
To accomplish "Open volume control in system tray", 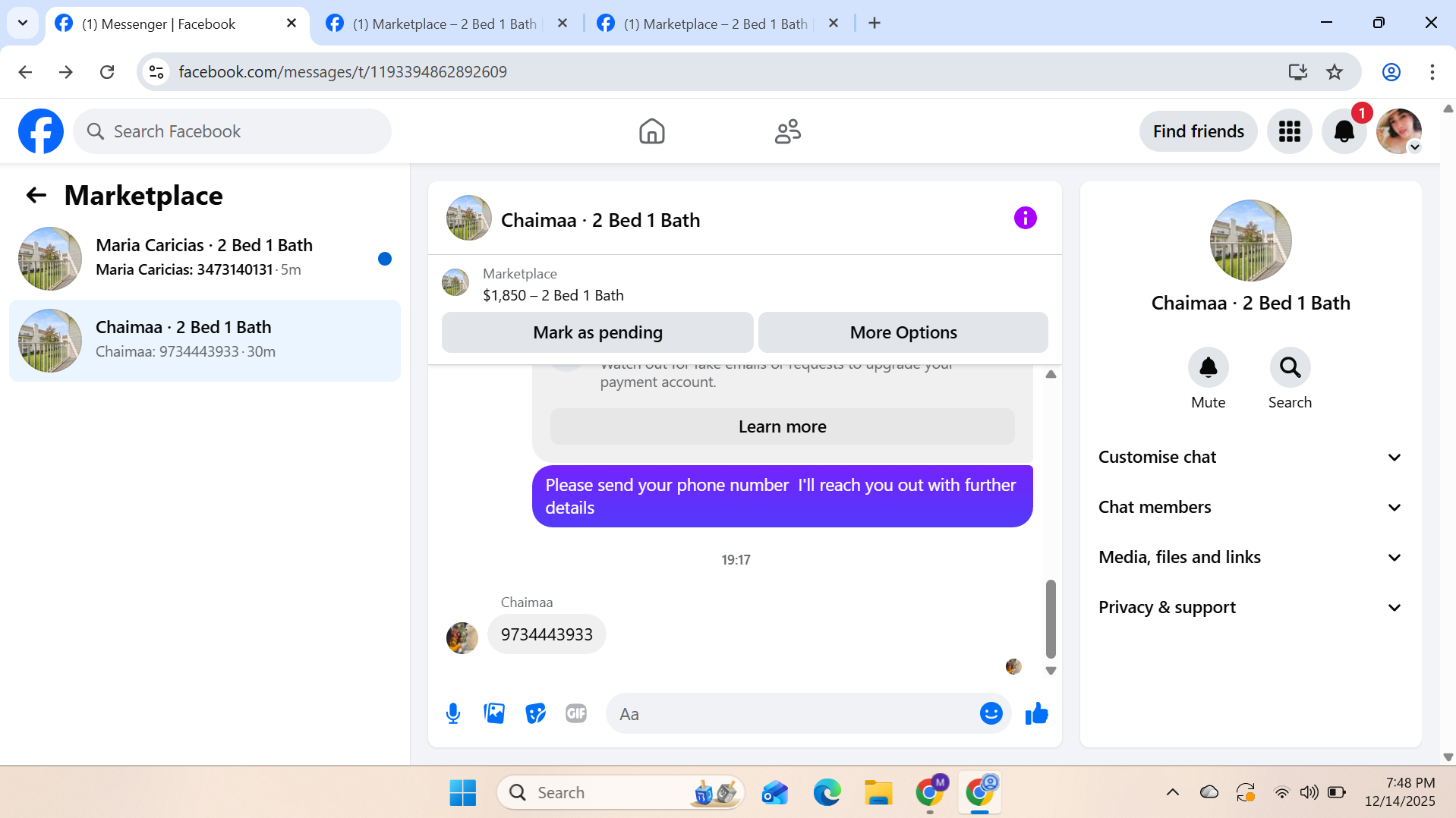I will pyautogui.click(x=1309, y=793).
